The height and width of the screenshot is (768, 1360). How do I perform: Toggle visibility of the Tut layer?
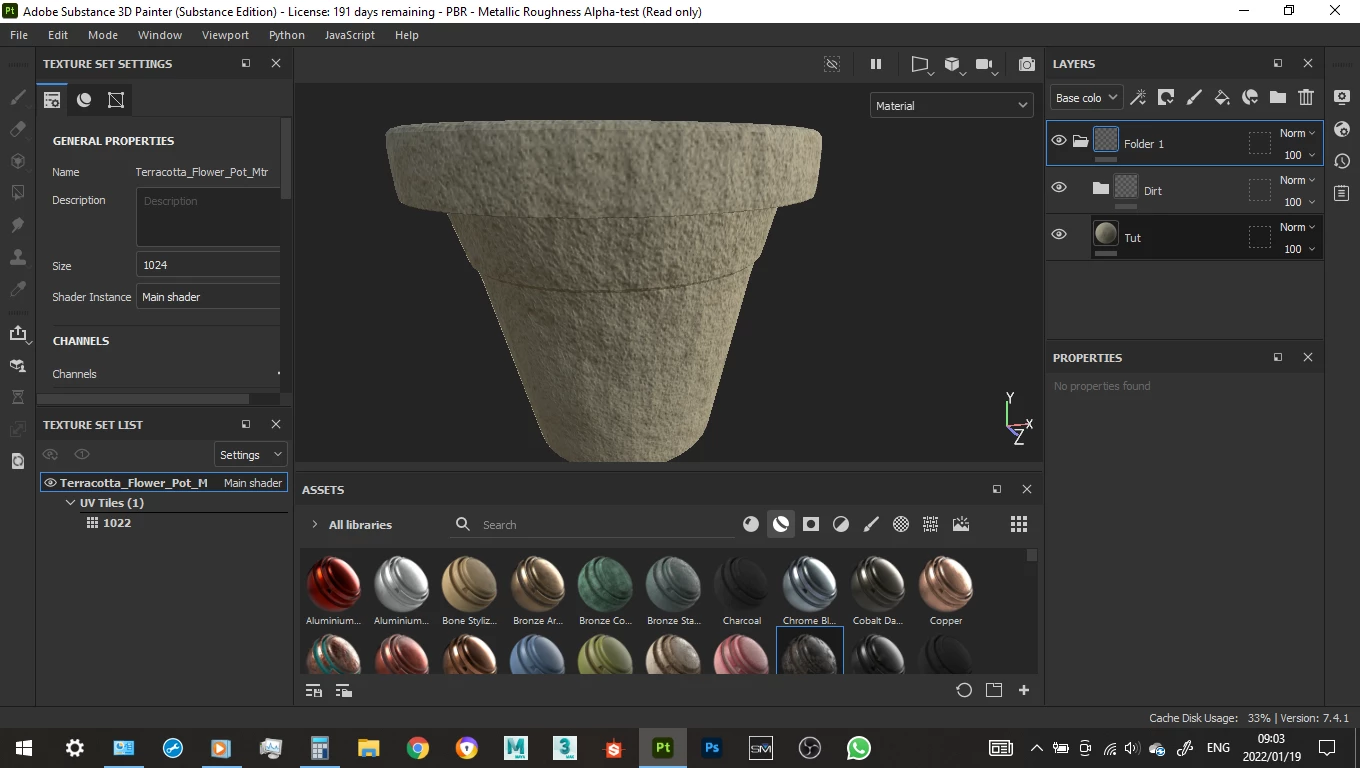pos(1059,234)
